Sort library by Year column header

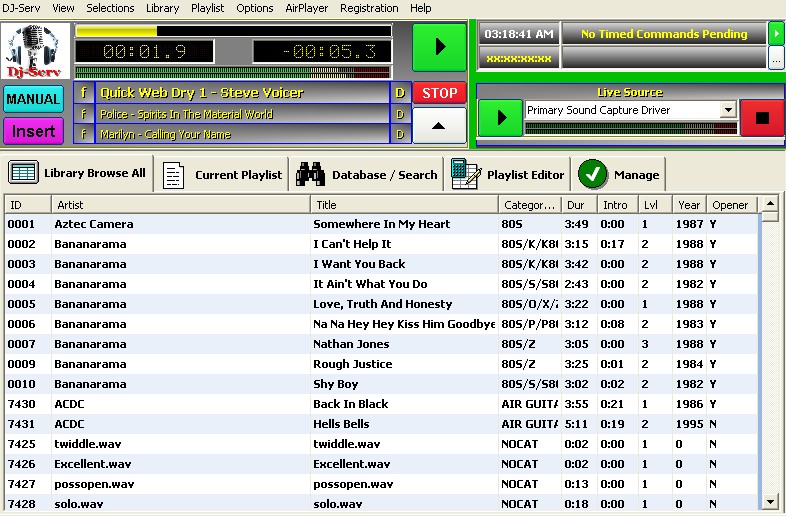pyautogui.click(x=689, y=205)
